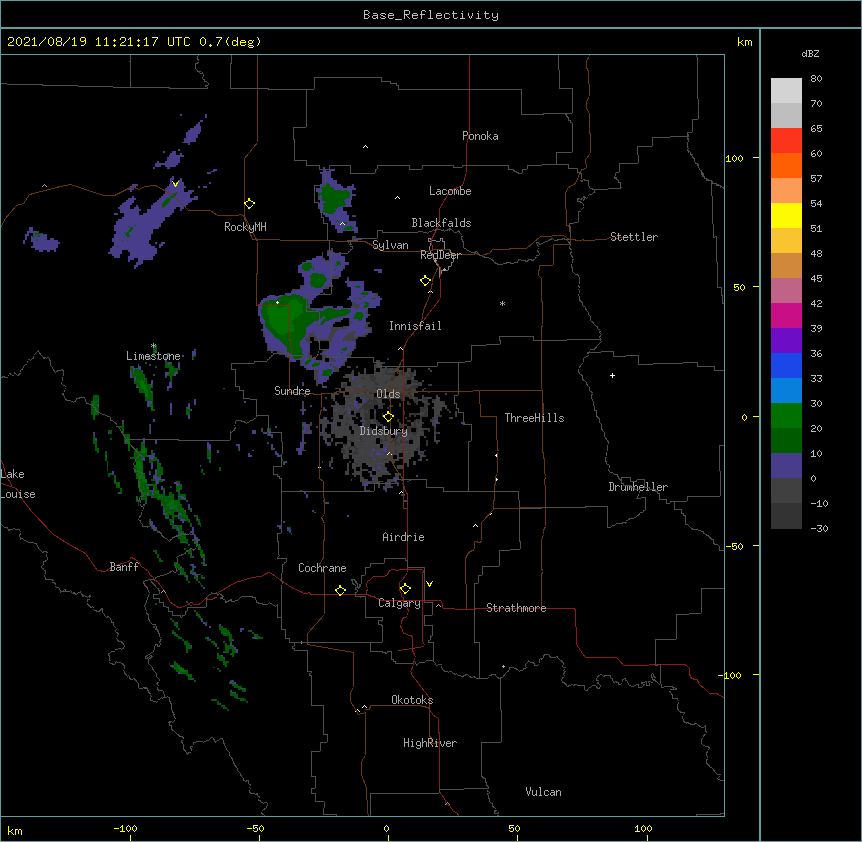Click the royal blue legend swatch below 36
This screenshot has width=862, height=842.
(x=786, y=365)
